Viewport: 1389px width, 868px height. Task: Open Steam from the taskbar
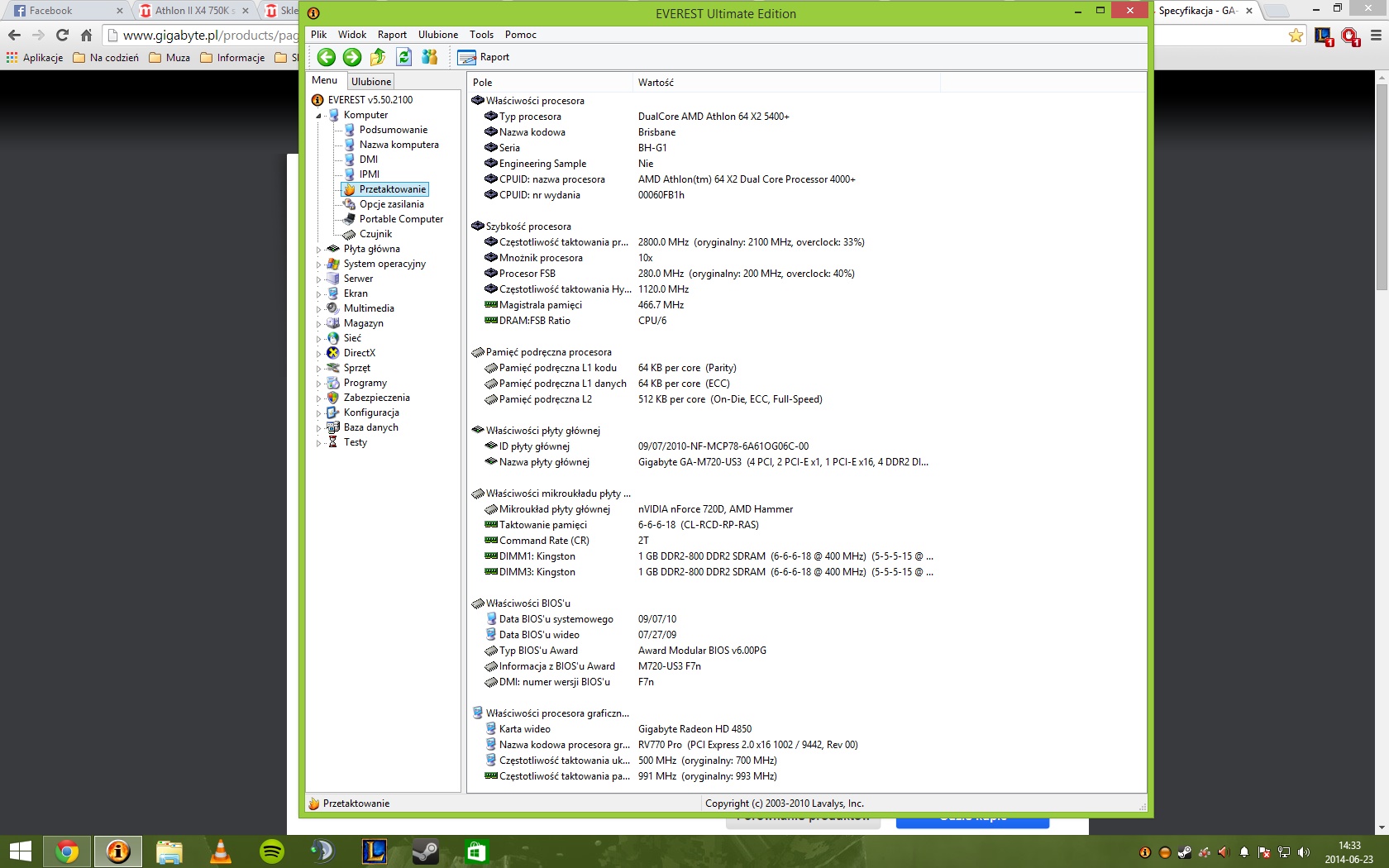[x=425, y=851]
